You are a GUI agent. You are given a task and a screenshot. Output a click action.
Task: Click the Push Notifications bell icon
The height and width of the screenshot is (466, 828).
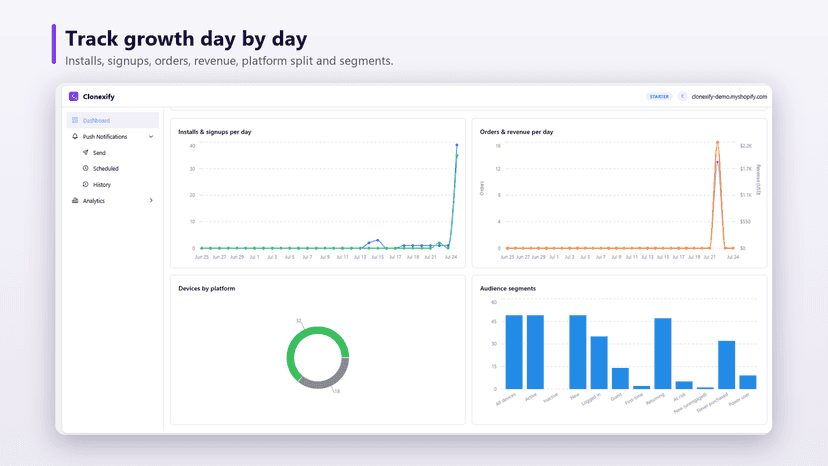75,136
